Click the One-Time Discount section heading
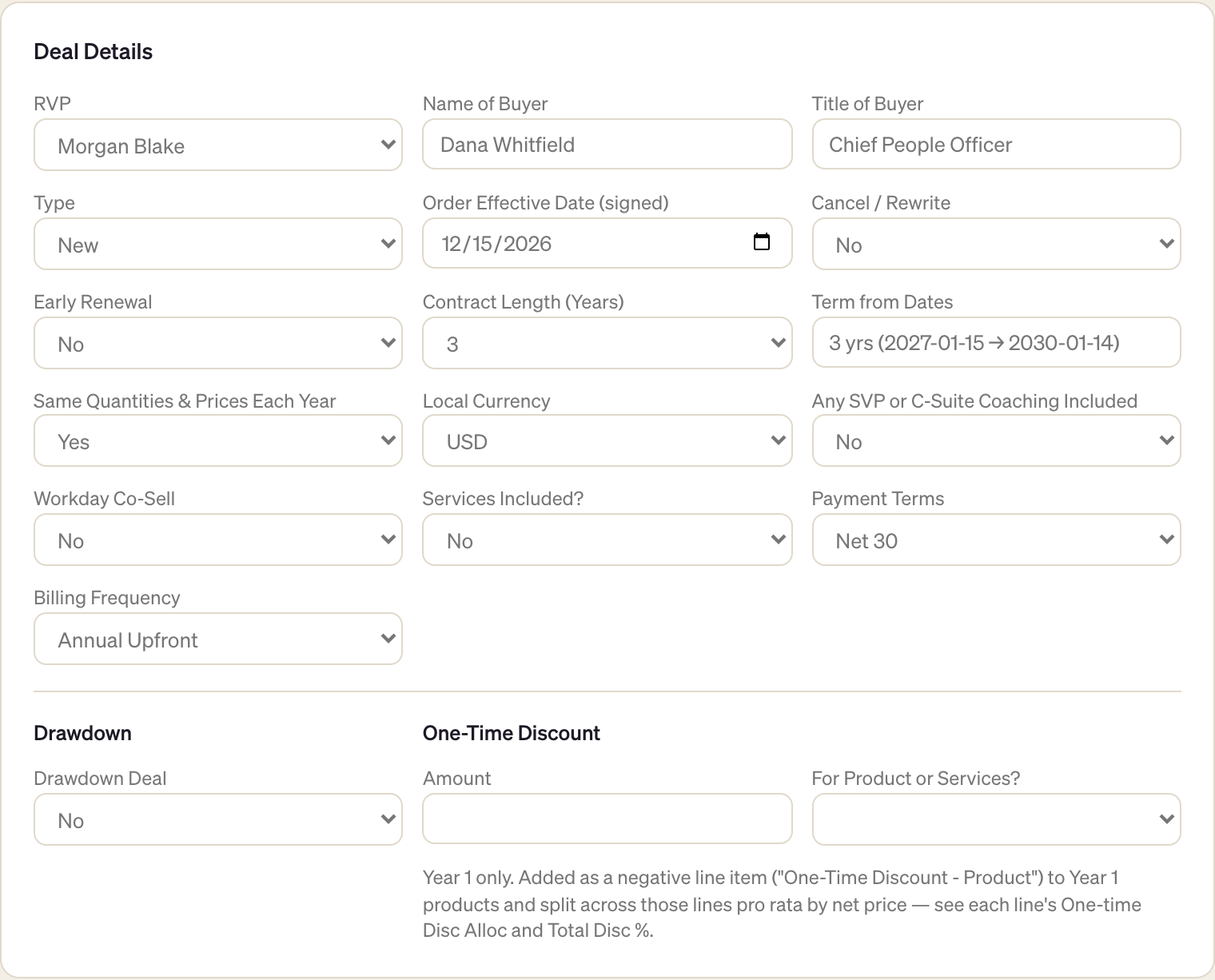This screenshot has height=980, width=1215. pyautogui.click(x=512, y=733)
